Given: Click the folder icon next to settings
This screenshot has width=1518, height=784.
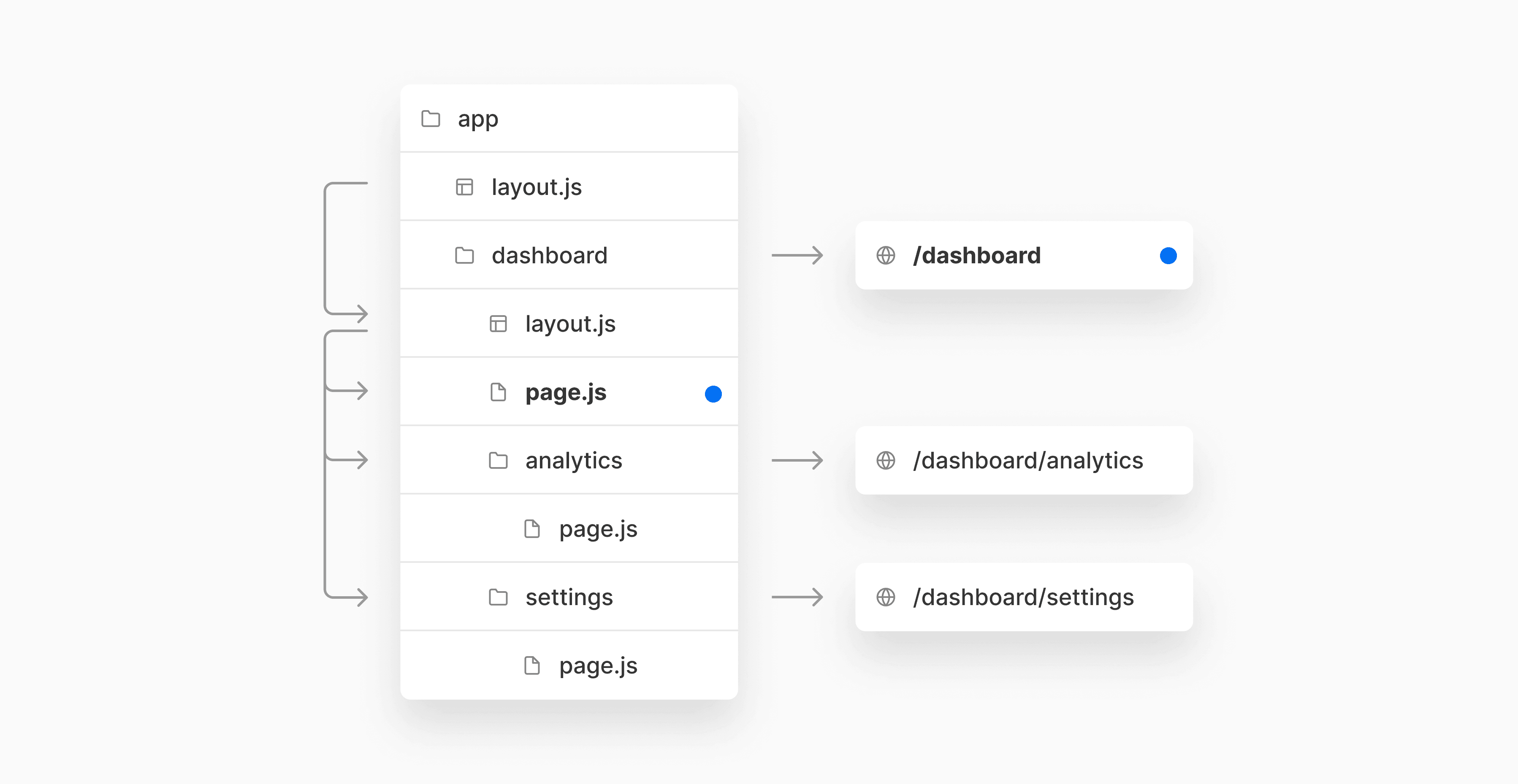Looking at the screenshot, I should (x=498, y=597).
